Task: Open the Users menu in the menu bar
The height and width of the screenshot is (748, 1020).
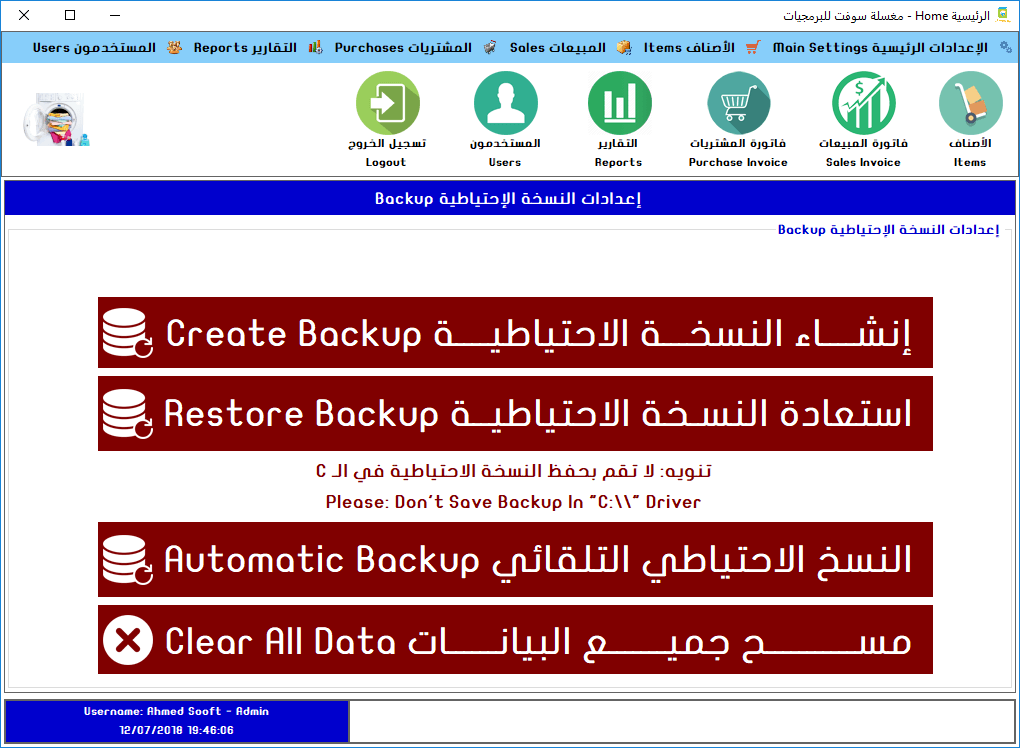Action: 95,46
